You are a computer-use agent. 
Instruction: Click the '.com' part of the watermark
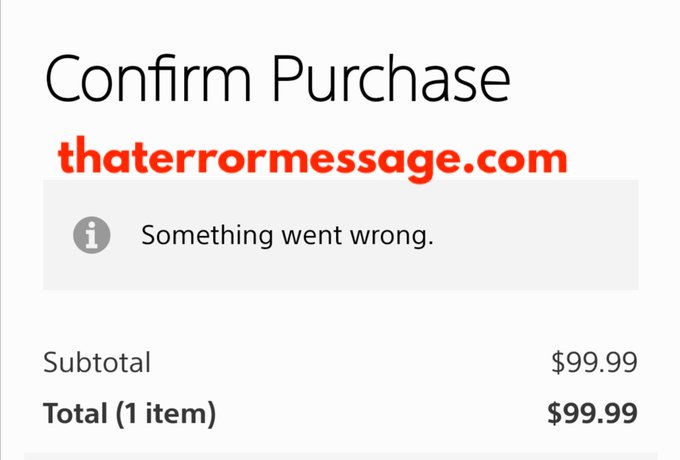[x=513, y=159]
